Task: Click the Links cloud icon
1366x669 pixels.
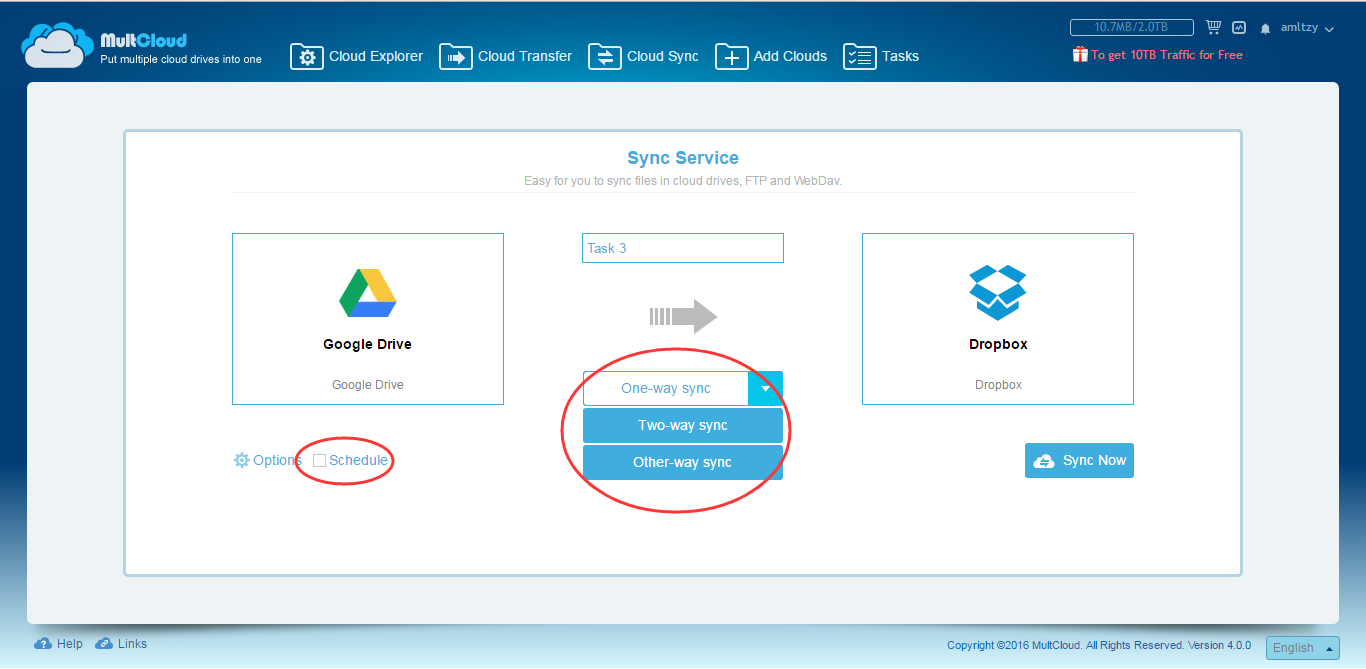Action: pos(104,644)
